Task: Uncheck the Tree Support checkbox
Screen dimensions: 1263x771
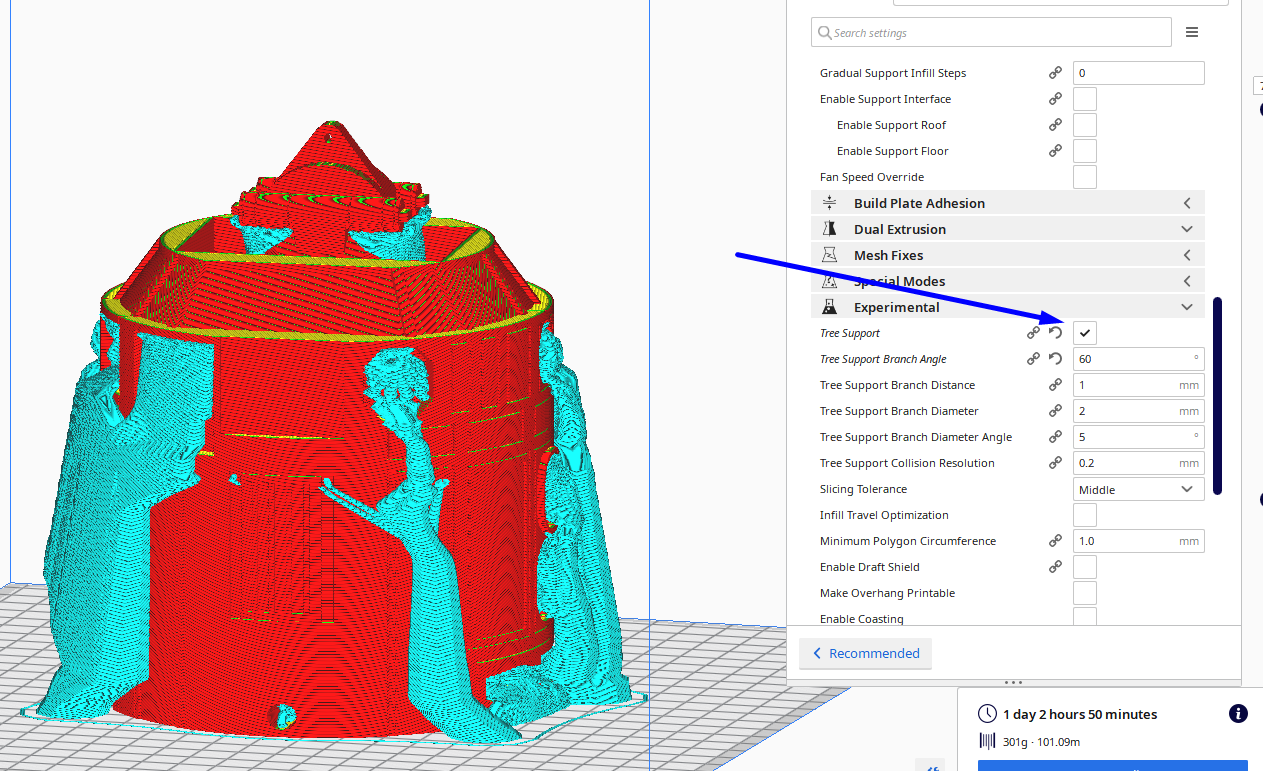Action: click(x=1084, y=333)
